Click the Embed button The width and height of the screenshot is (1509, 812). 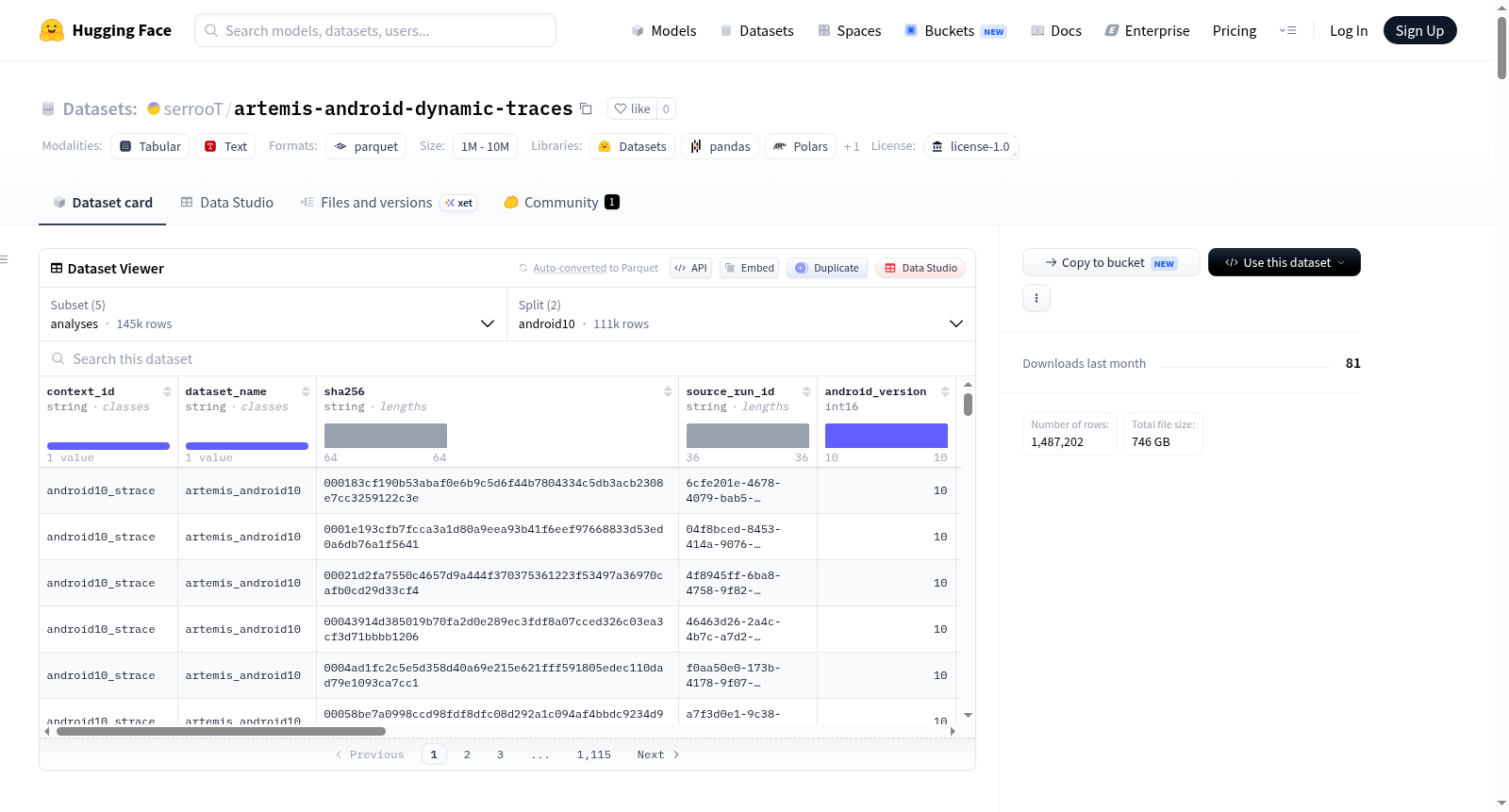coord(750,268)
